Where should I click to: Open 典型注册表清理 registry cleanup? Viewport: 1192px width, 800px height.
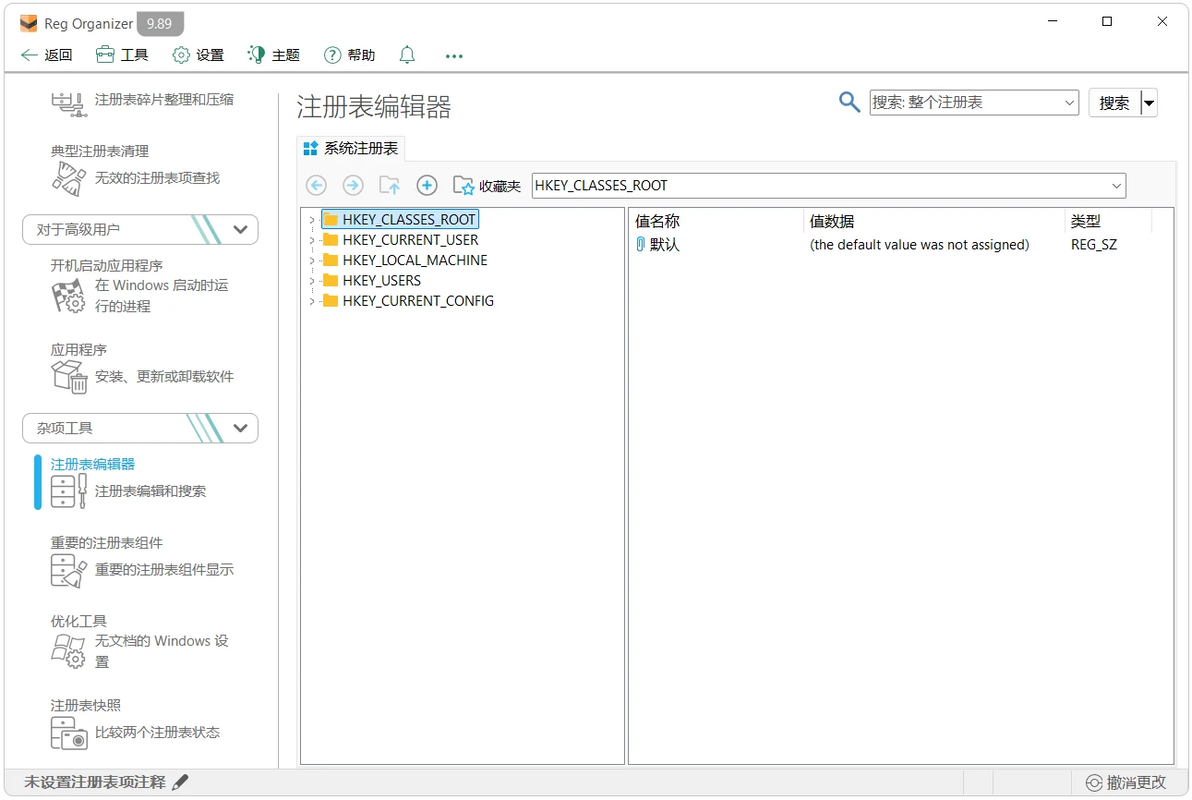[x=135, y=169]
